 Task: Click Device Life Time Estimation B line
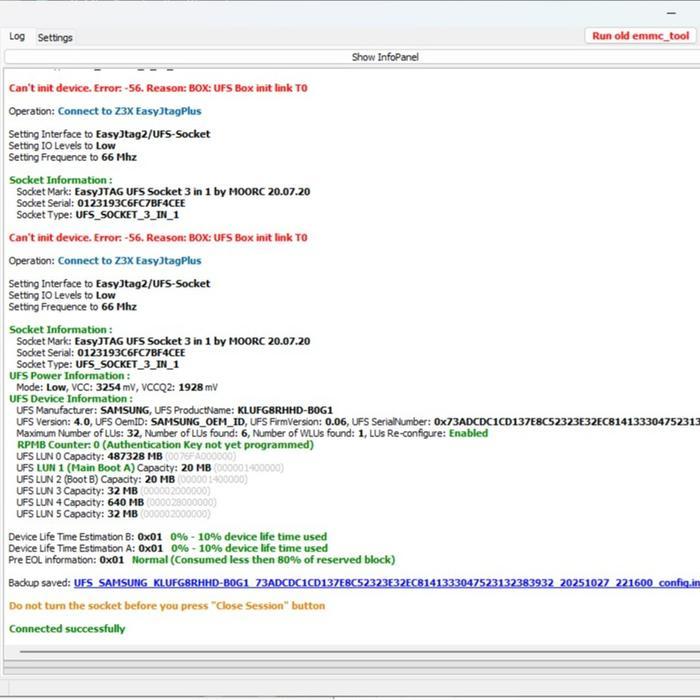click(x=168, y=537)
